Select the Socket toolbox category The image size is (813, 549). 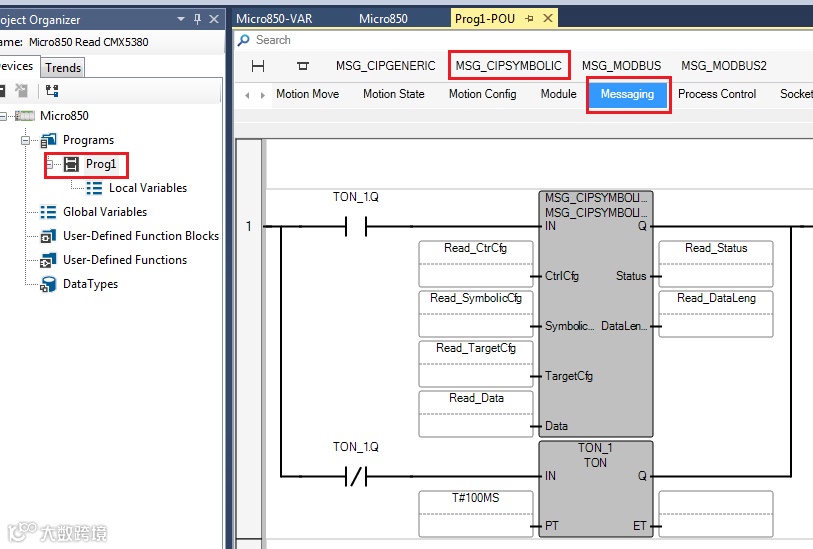click(x=796, y=94)
